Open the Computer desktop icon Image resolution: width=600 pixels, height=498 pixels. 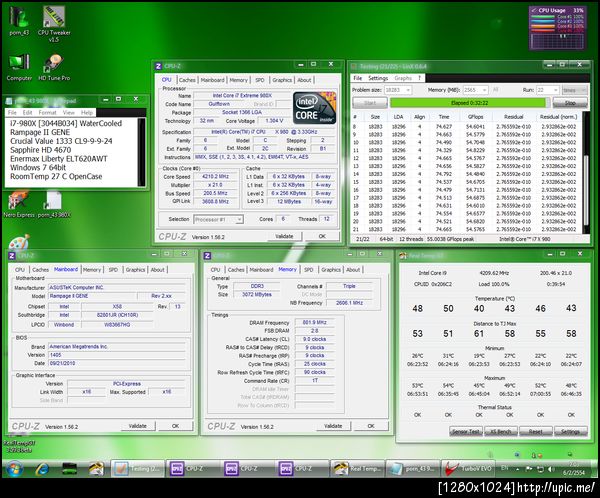pos(18,63)
